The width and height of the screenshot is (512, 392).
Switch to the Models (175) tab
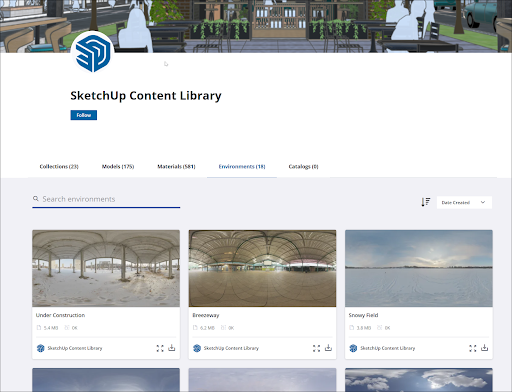118,166
